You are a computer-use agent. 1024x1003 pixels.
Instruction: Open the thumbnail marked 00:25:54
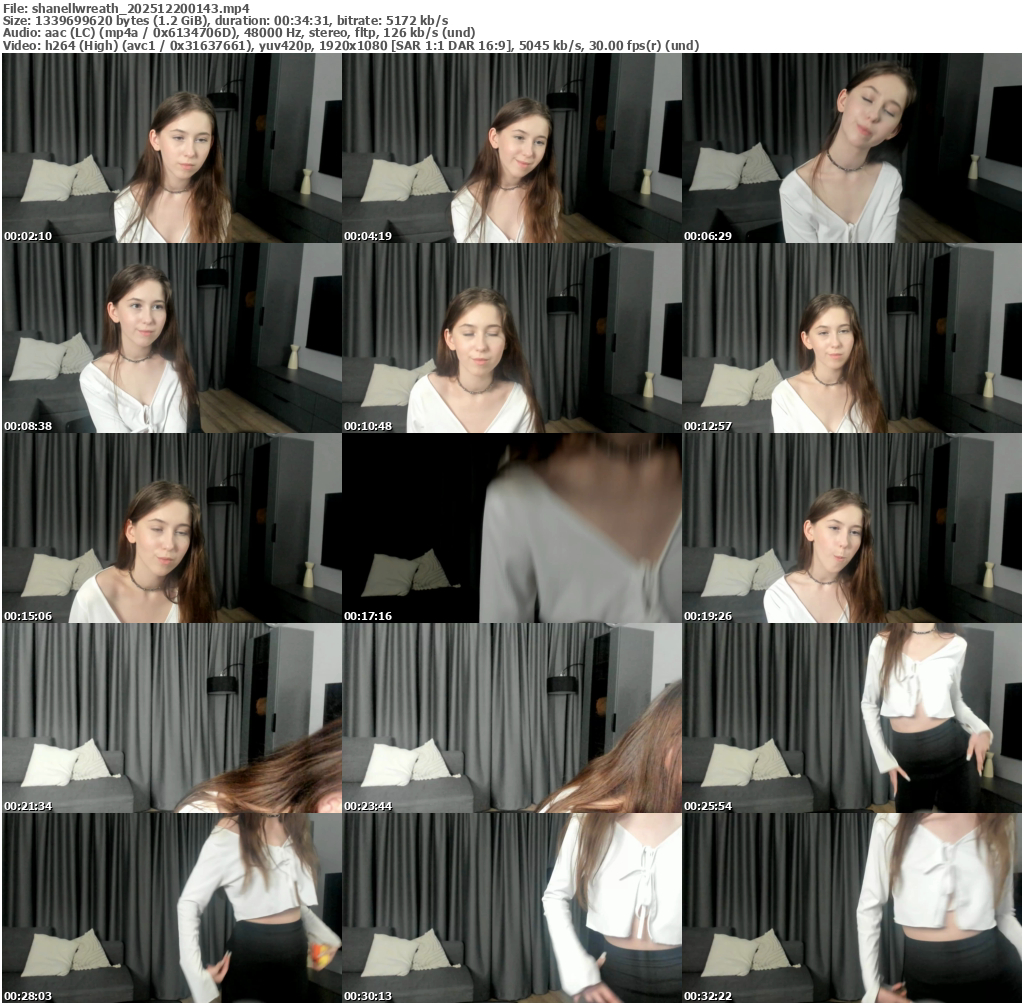pyautogui.click(x=852, y=718)
